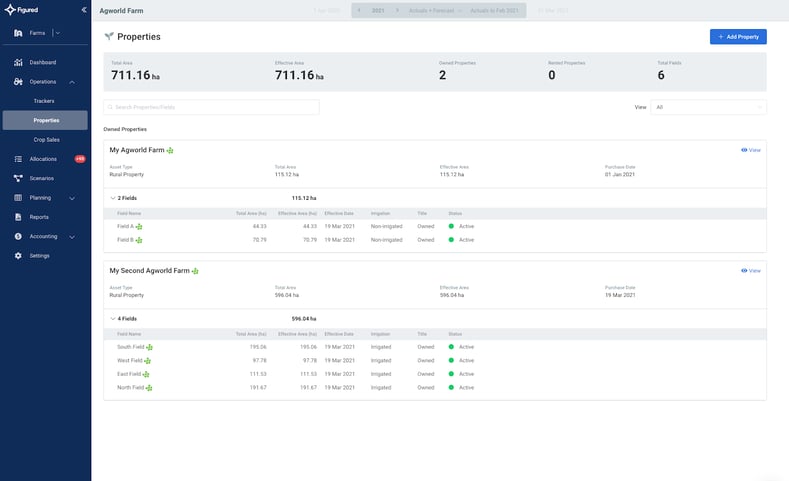
Task: Click the My Second Agworld Farm title
Action: coord(149,271)
